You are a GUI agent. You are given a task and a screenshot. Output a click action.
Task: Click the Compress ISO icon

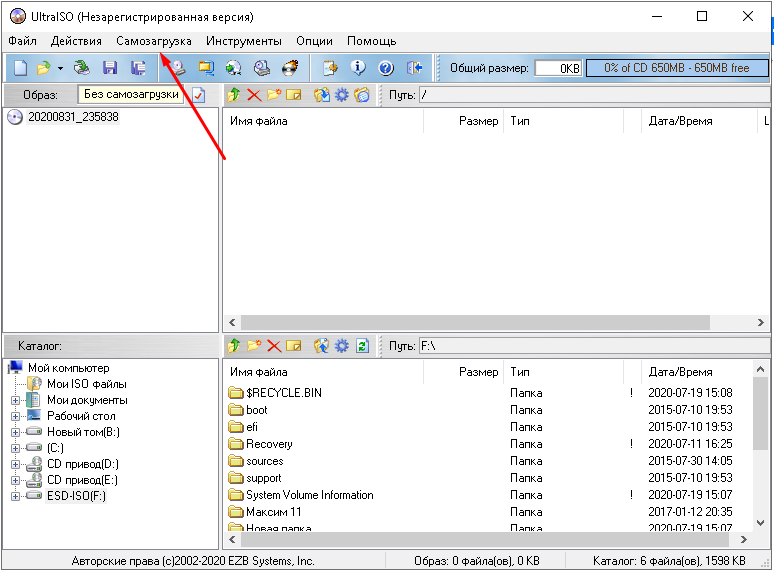[206, 68]
